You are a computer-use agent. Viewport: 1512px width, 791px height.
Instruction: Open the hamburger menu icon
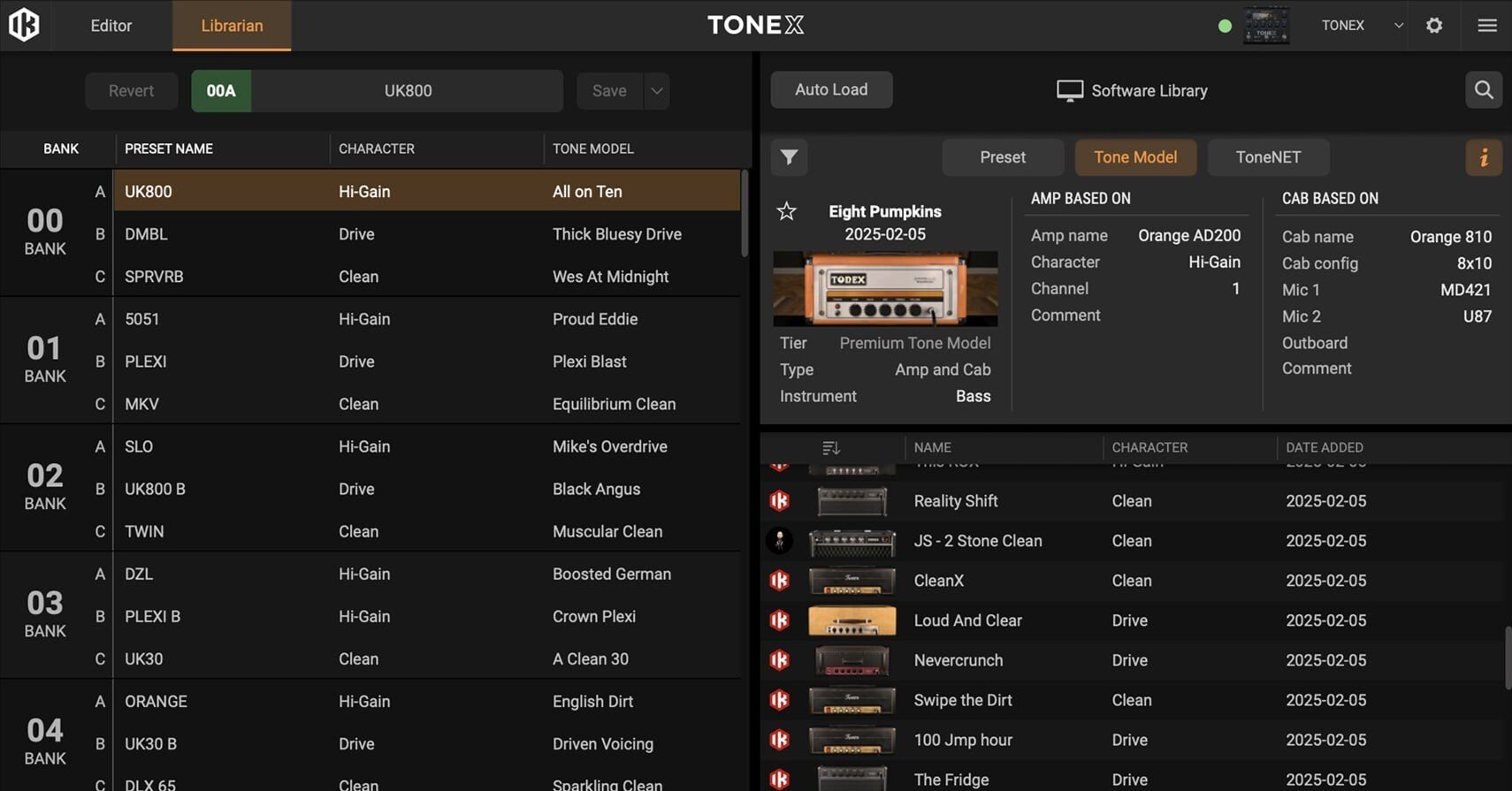(1487, 26)
